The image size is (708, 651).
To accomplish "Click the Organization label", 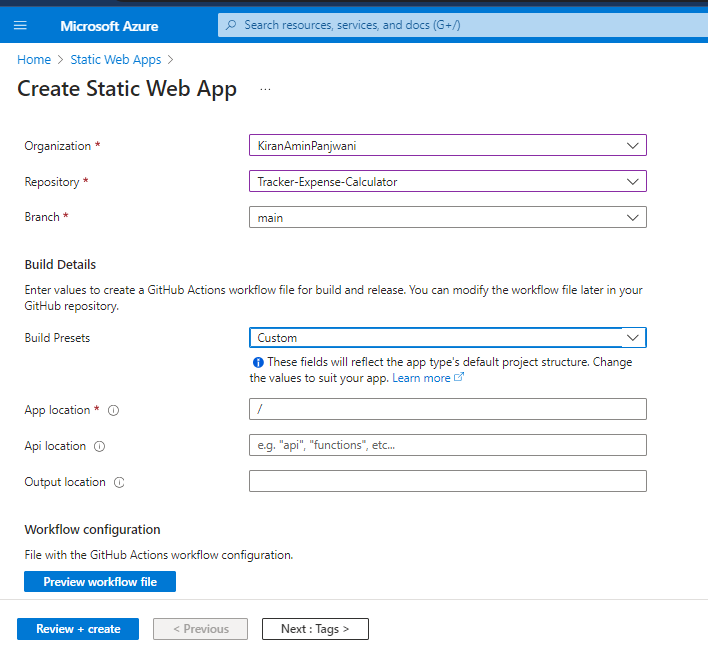I will [58, 146].
